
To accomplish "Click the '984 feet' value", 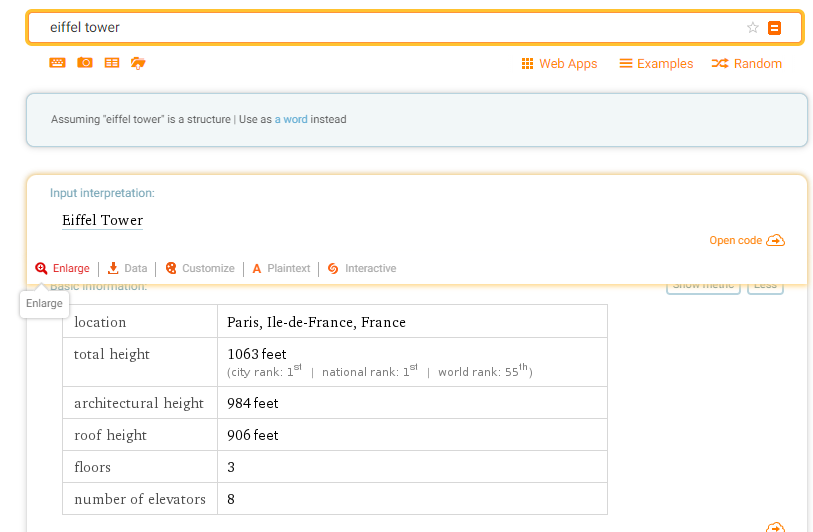I will tap(253, 403).
